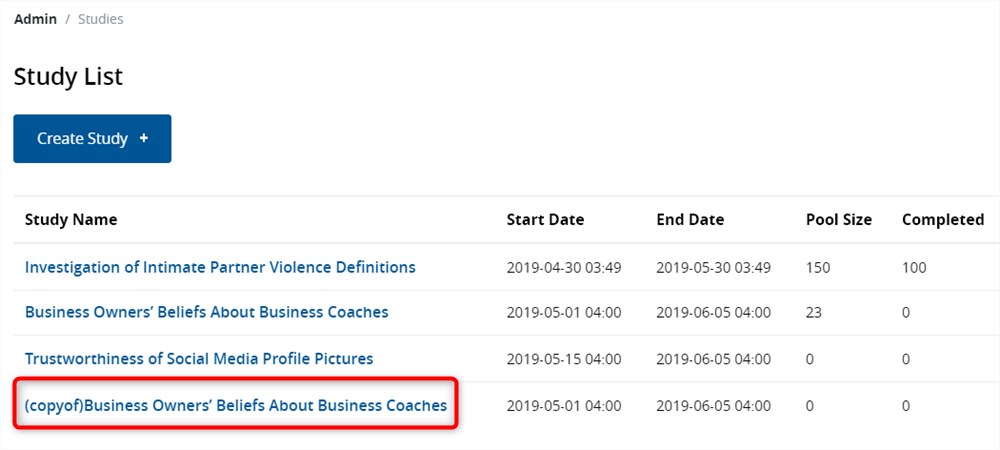
Task: Click the Study List page heading
Action: click(x=68, y=76)
